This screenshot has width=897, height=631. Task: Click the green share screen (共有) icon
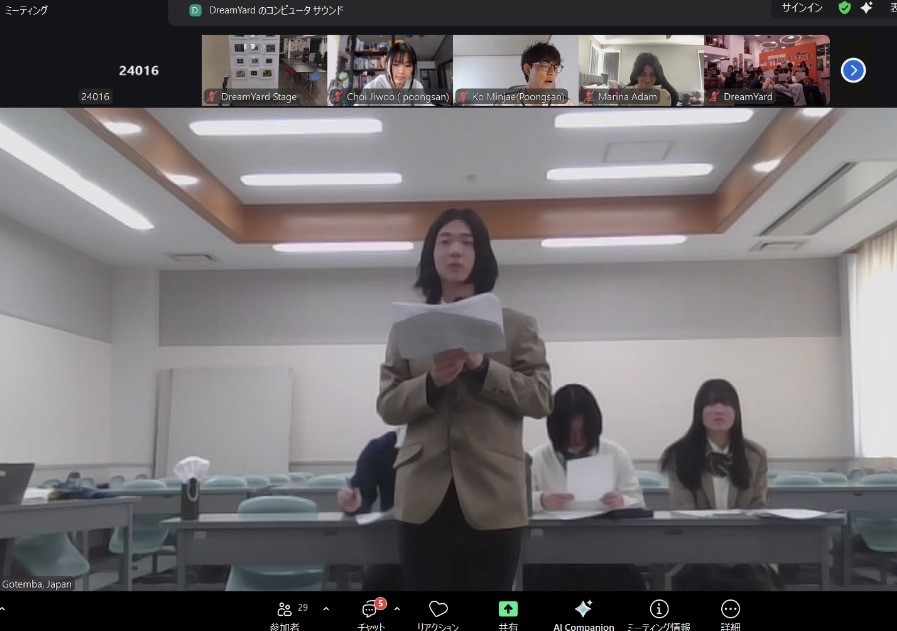coord(508,610)
